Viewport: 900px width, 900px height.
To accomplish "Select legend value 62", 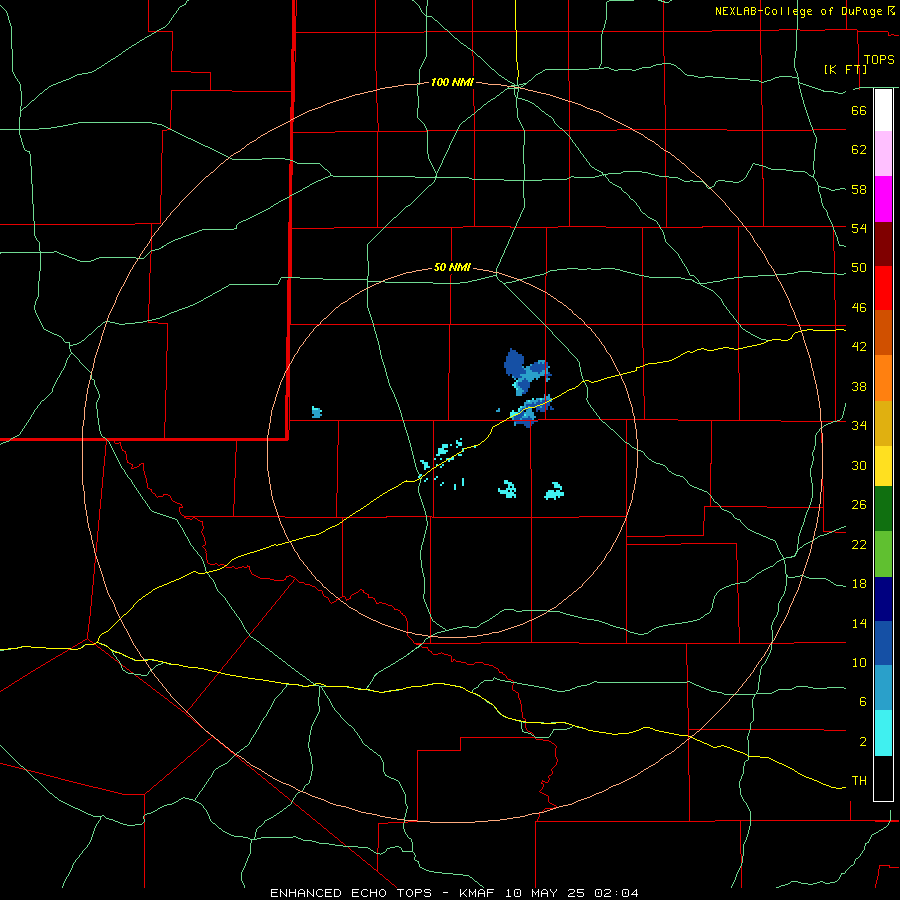I will [859, 150].
